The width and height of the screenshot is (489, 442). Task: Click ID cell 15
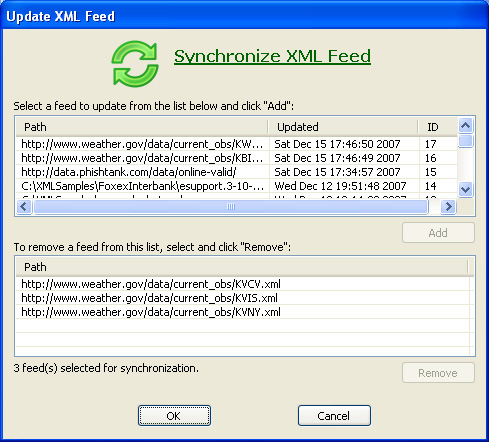coord(430,172)
